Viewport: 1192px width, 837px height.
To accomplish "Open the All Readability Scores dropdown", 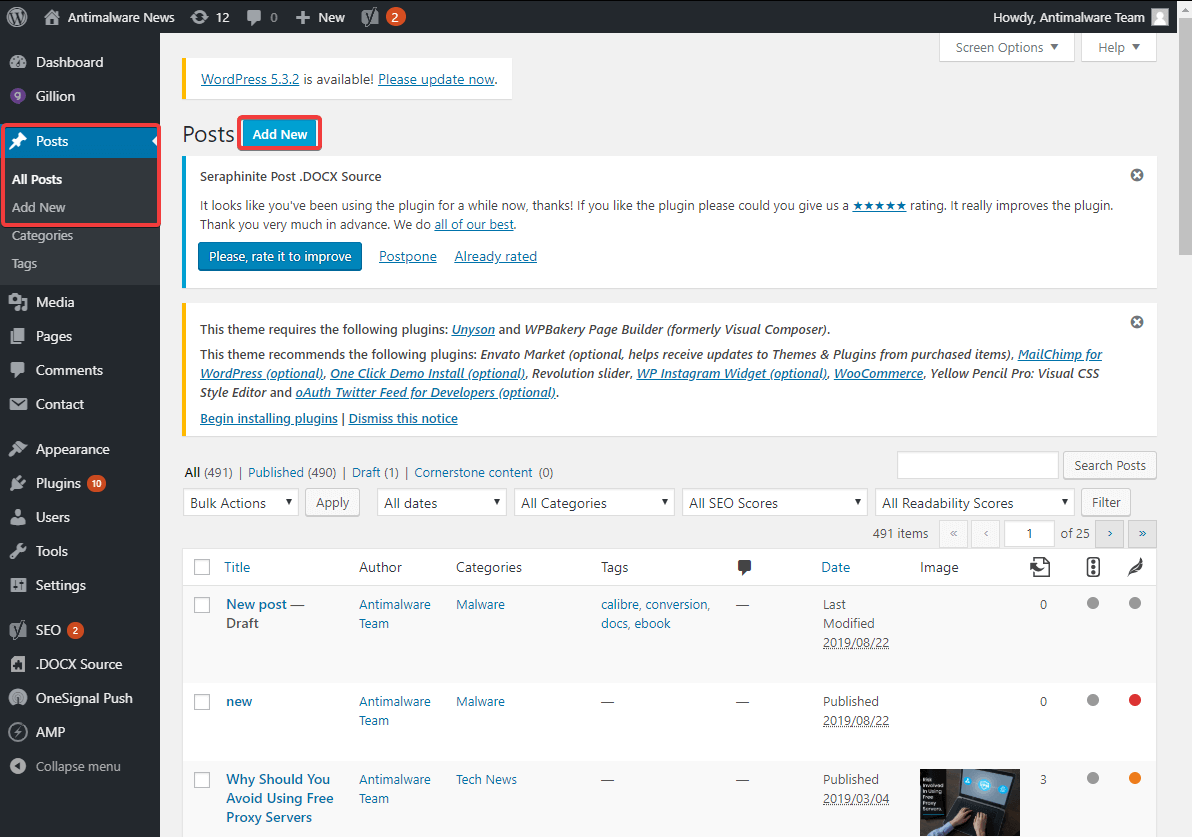I will click(x=973, y=502).
